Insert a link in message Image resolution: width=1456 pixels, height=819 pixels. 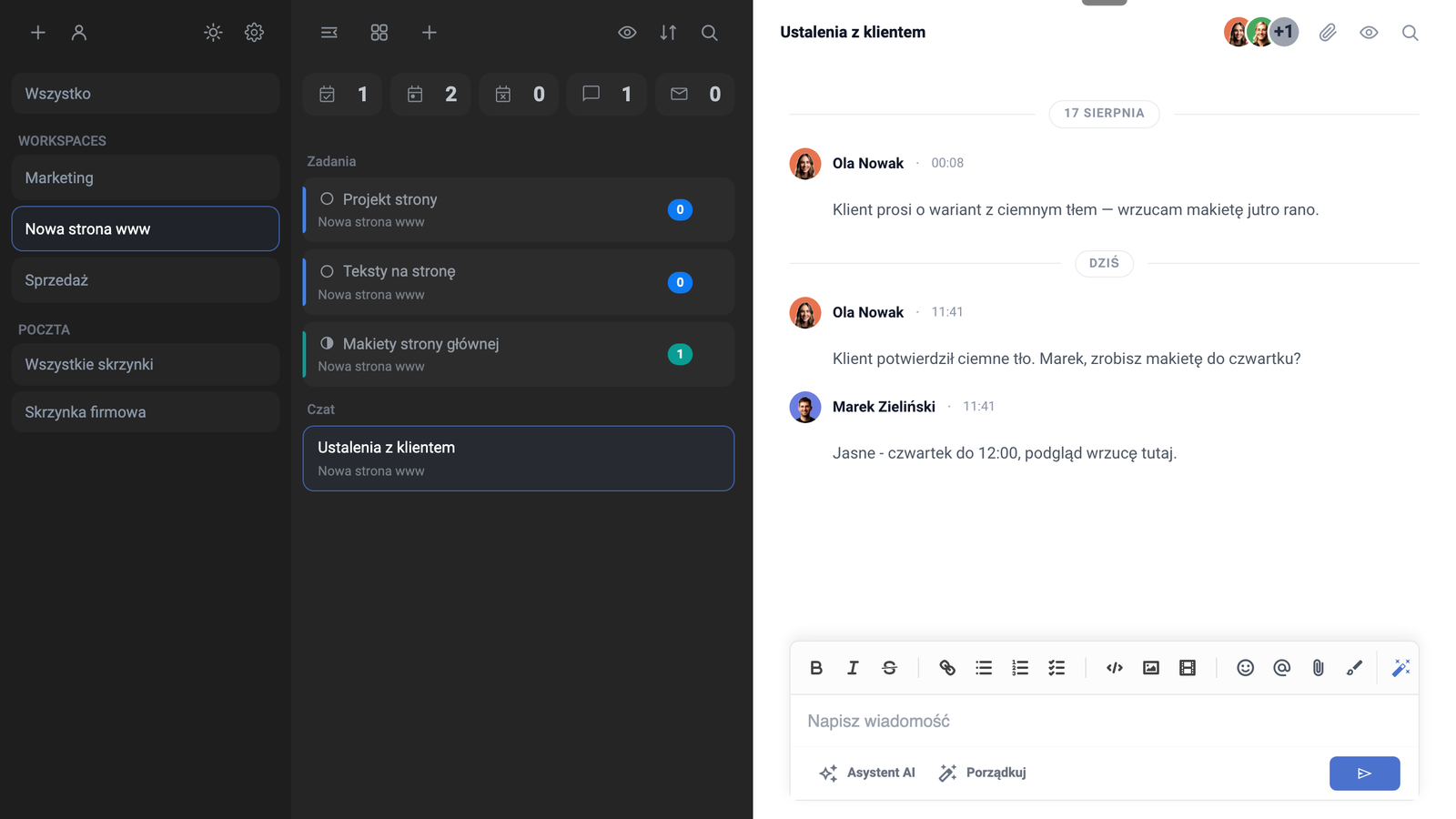point(947,668)
